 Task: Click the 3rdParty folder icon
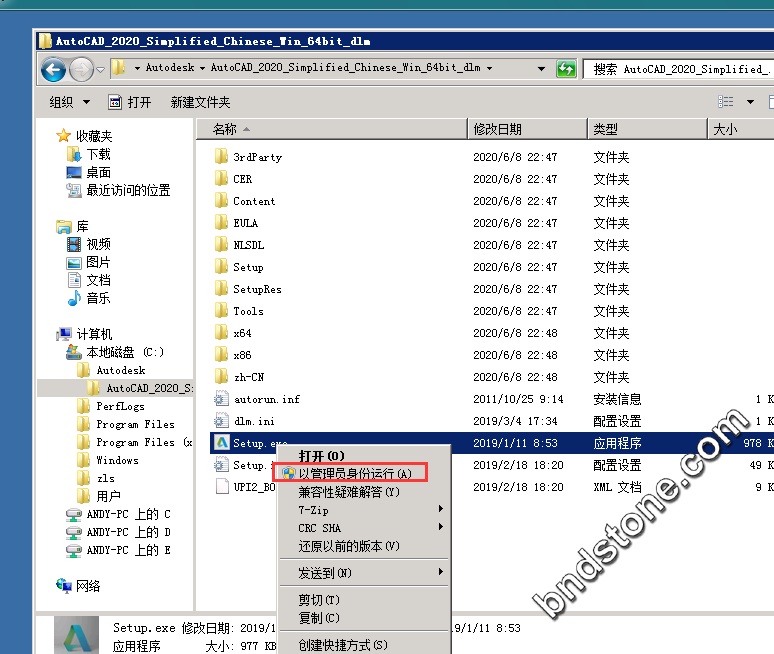coord(221,157)
